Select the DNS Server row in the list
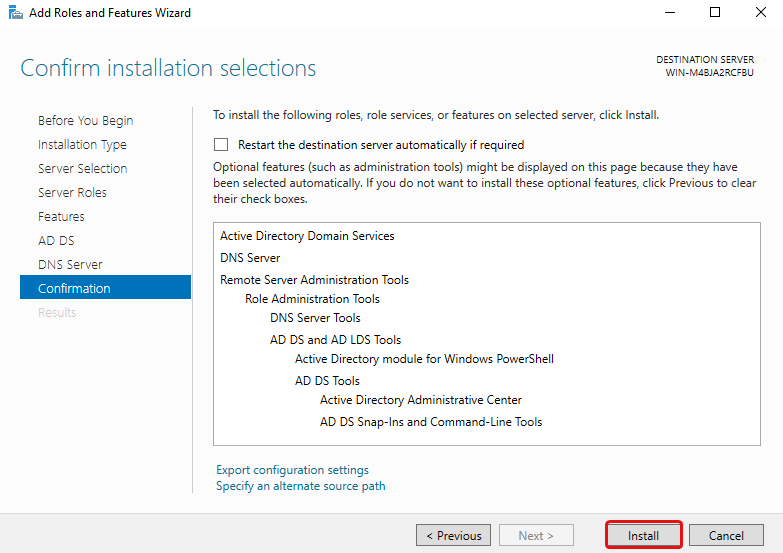Image resolution: width=783 pixels, height=553 pixels. [250, 258]
